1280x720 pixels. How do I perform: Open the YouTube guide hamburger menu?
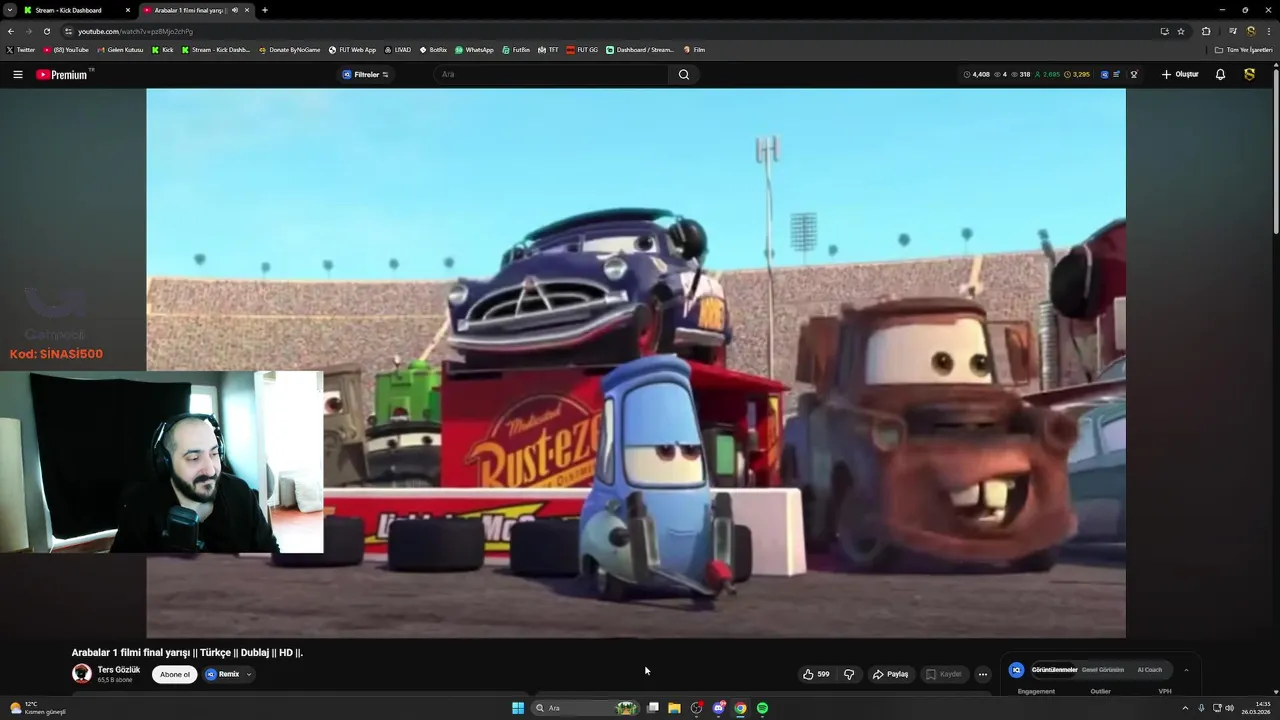[17, 74]
